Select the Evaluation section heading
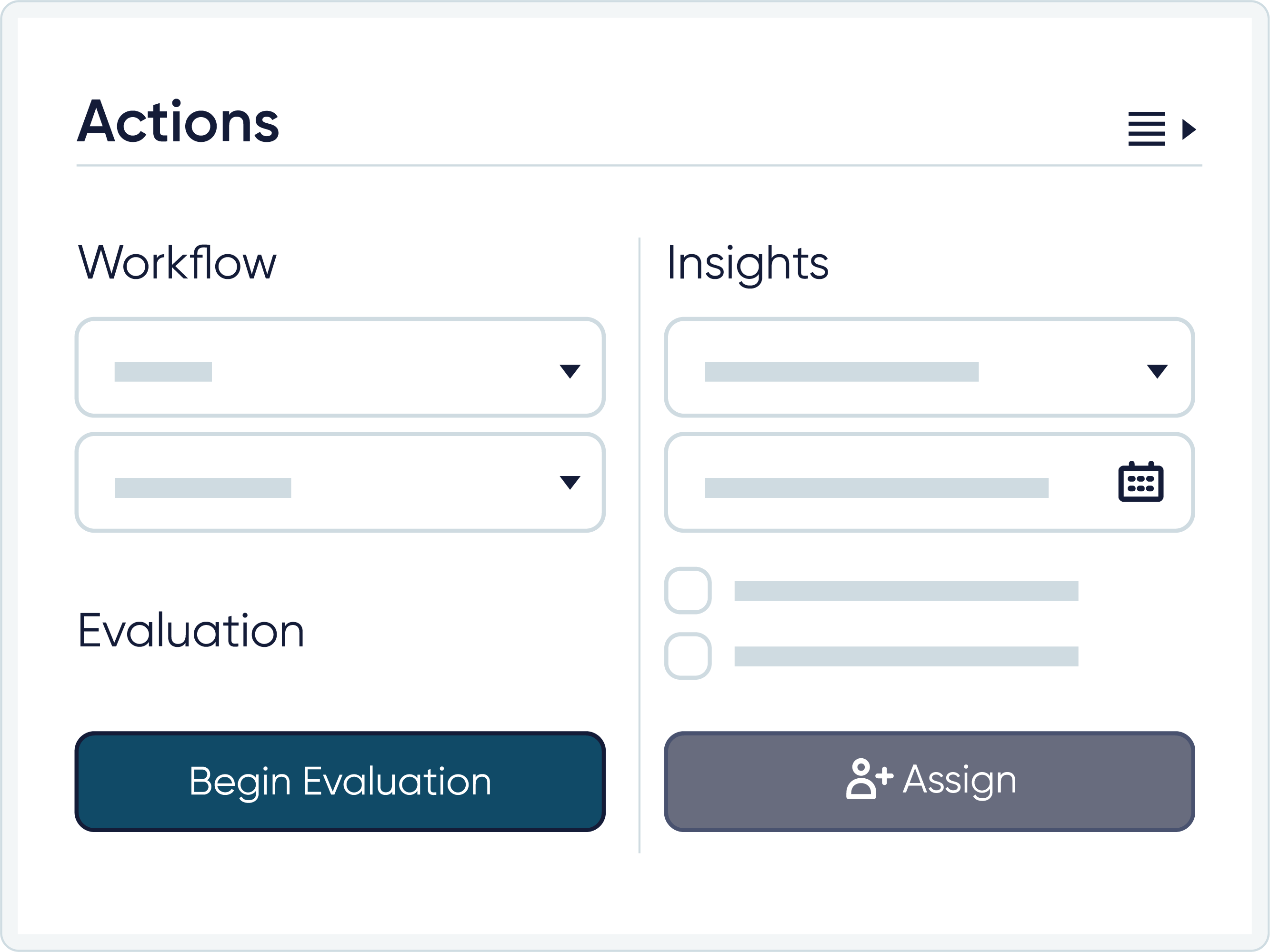This screenshot has height=952, width=1270. [x=190, y=630]
